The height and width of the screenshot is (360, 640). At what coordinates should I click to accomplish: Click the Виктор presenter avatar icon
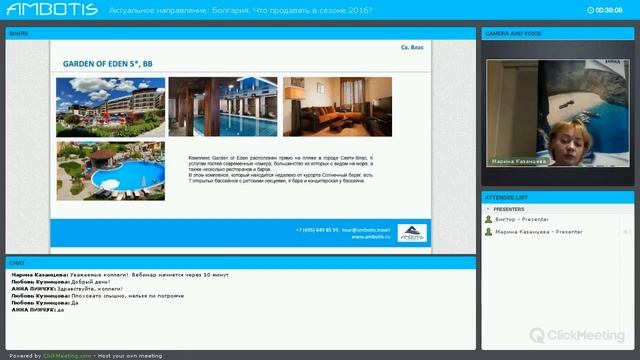coord(488,220)
